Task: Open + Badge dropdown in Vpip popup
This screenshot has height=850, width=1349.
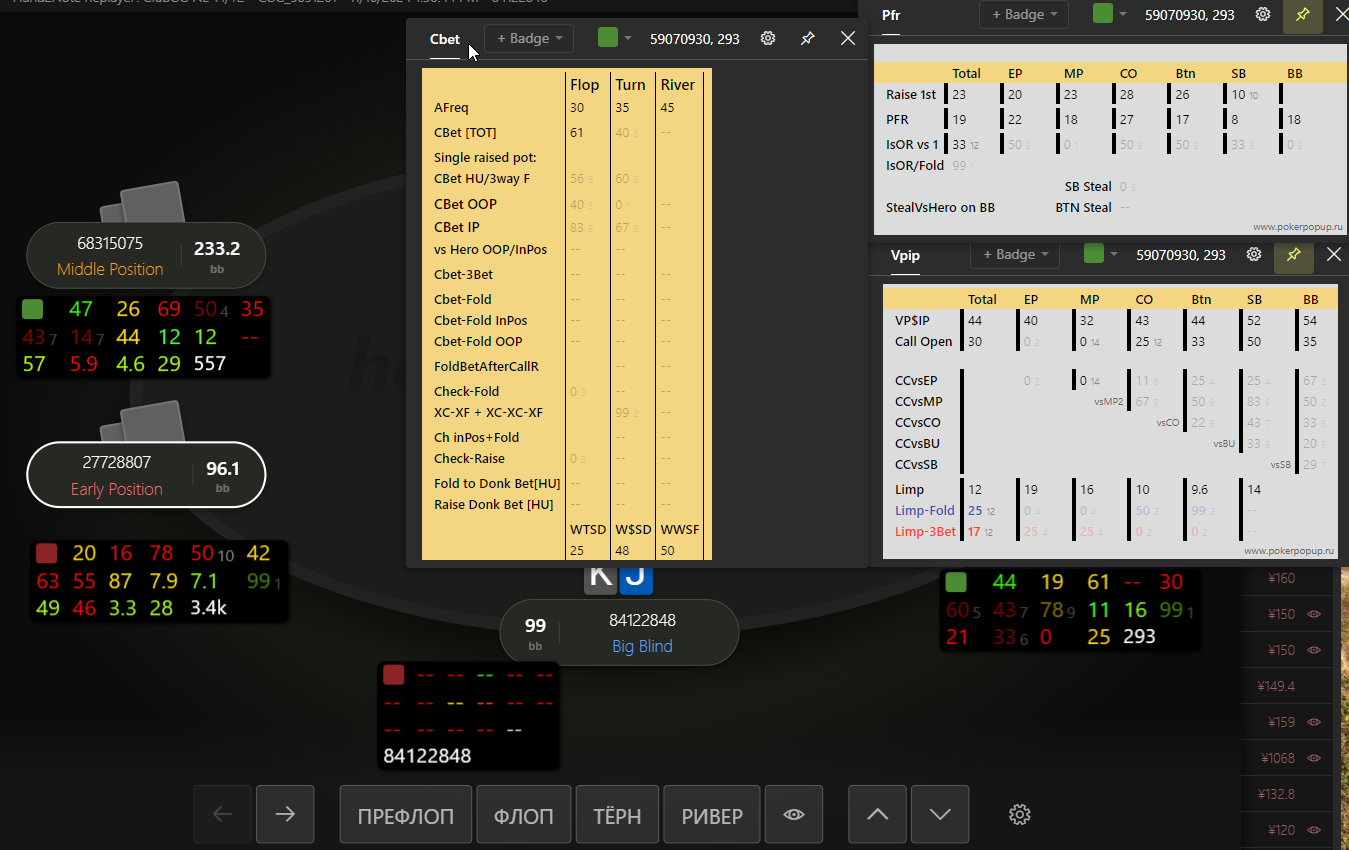Action: pyautogui.click(x=1015, y=255)
